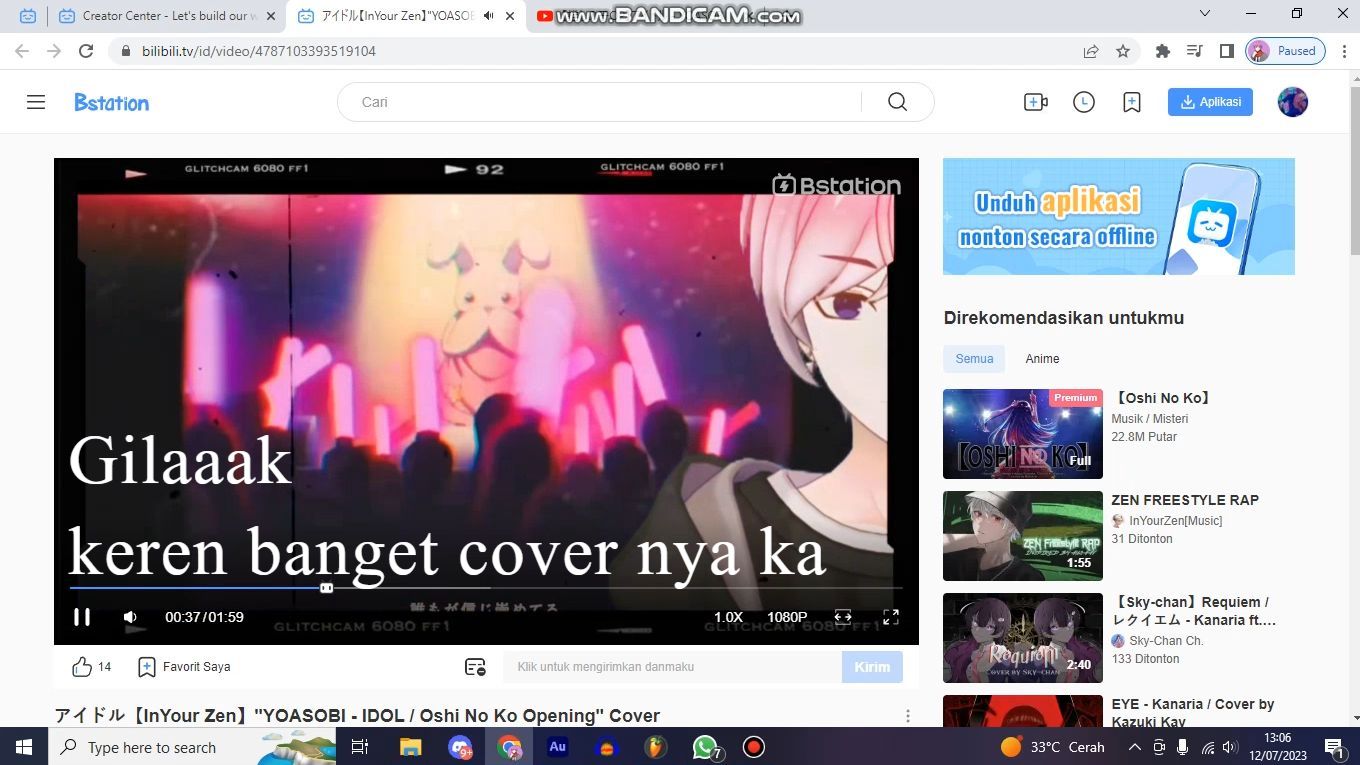This screenshot has height=765, width=1360.
Task: Mute the video player volume
Action: click(x=130, y=617)
